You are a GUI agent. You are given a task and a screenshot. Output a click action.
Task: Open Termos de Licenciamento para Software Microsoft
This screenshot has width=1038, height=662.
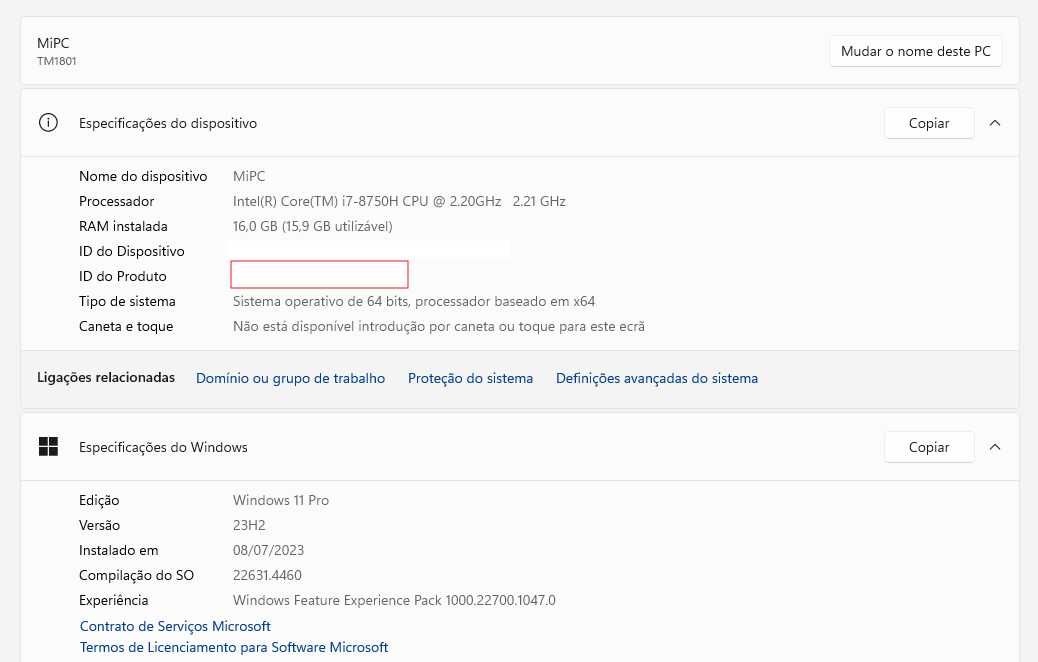[x=234, y=647]
